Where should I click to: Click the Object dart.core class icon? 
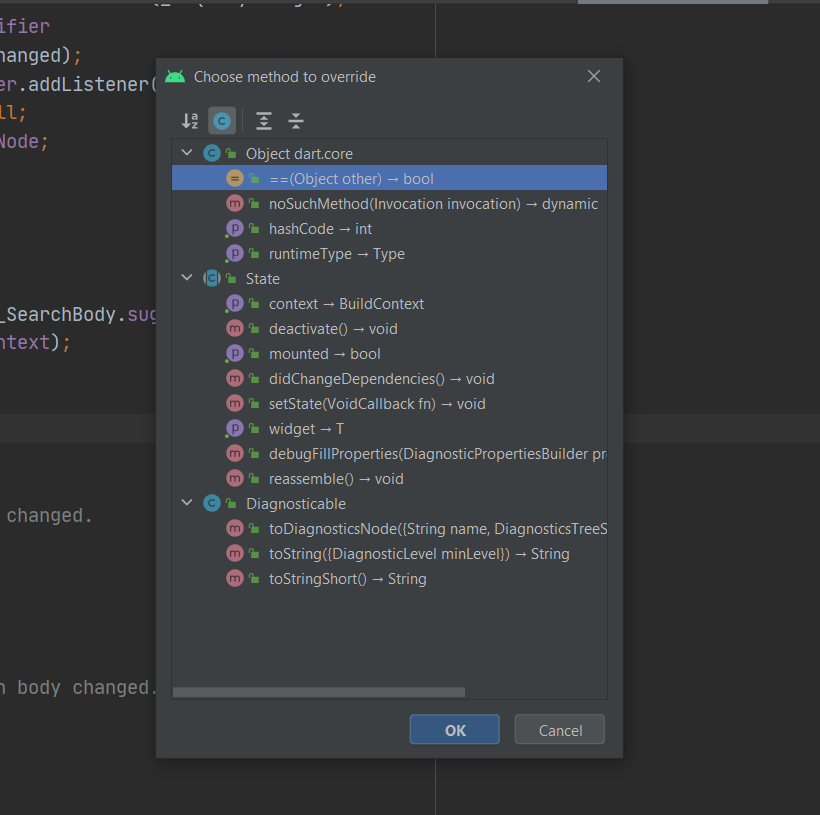coord(211,153)
